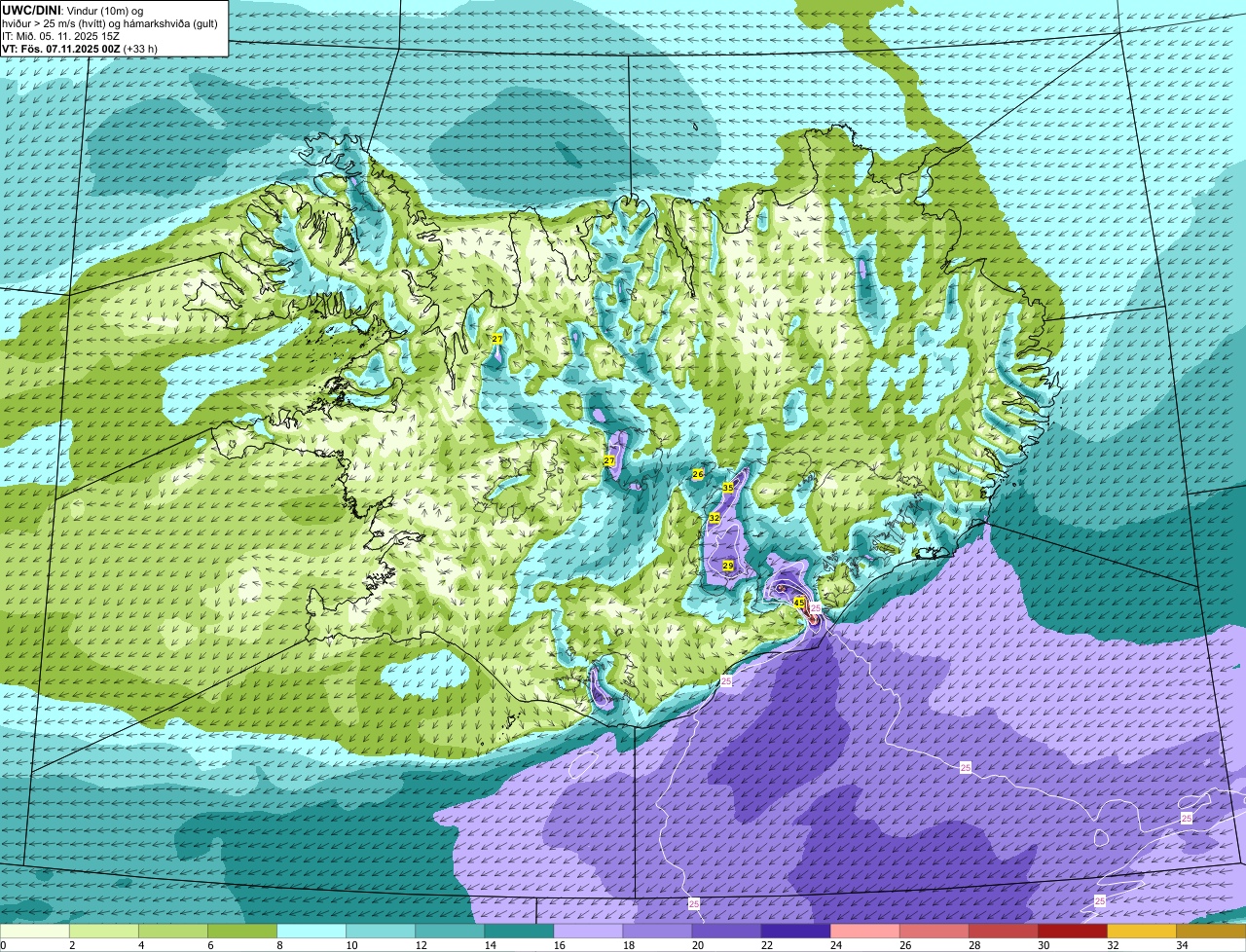Click the 18–20 m/s purple legend swatch
Image resolution: width=1246 pixels, height=952 pixels.
(x=657, y=931)
